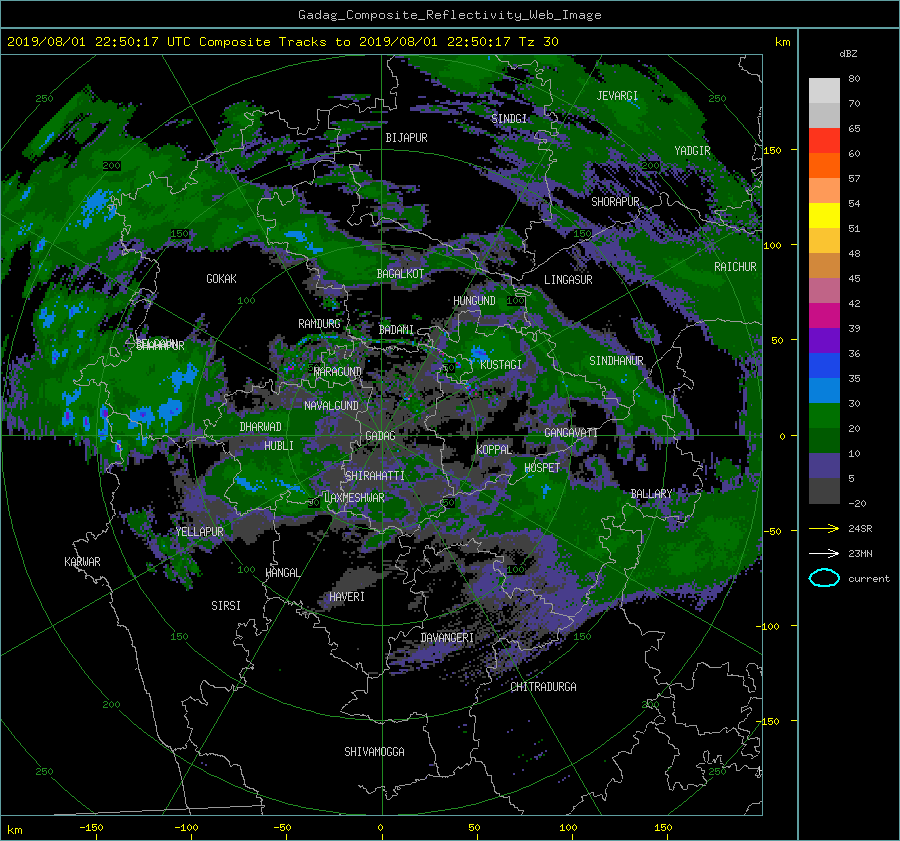The height and width of the screenshot is (841, 900).
Task: Click the Gadag_Composite_Reflectivity_Web_Image title
Action: coord(449,15)
